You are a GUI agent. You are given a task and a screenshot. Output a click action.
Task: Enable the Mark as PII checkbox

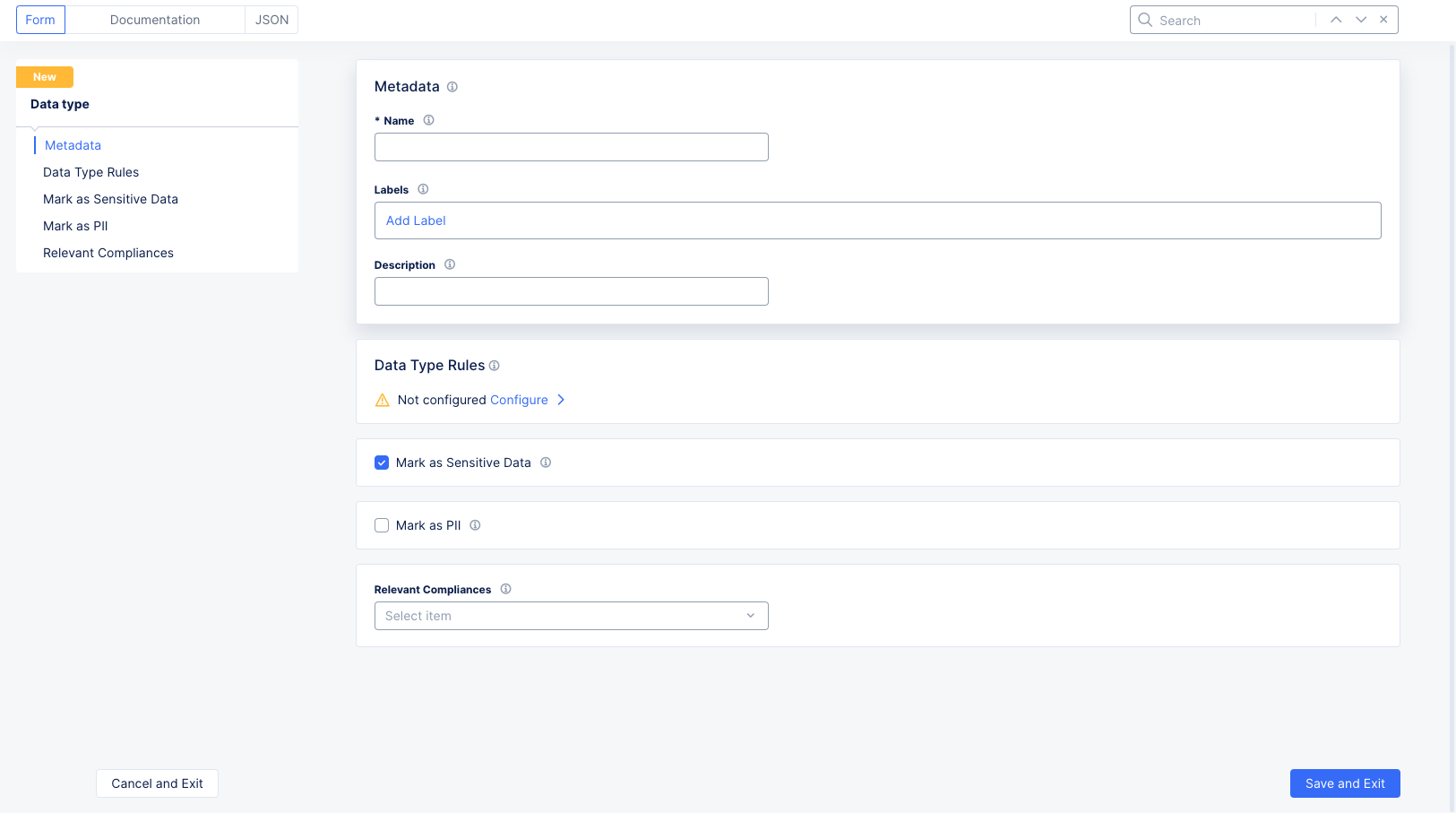point(382,525)
